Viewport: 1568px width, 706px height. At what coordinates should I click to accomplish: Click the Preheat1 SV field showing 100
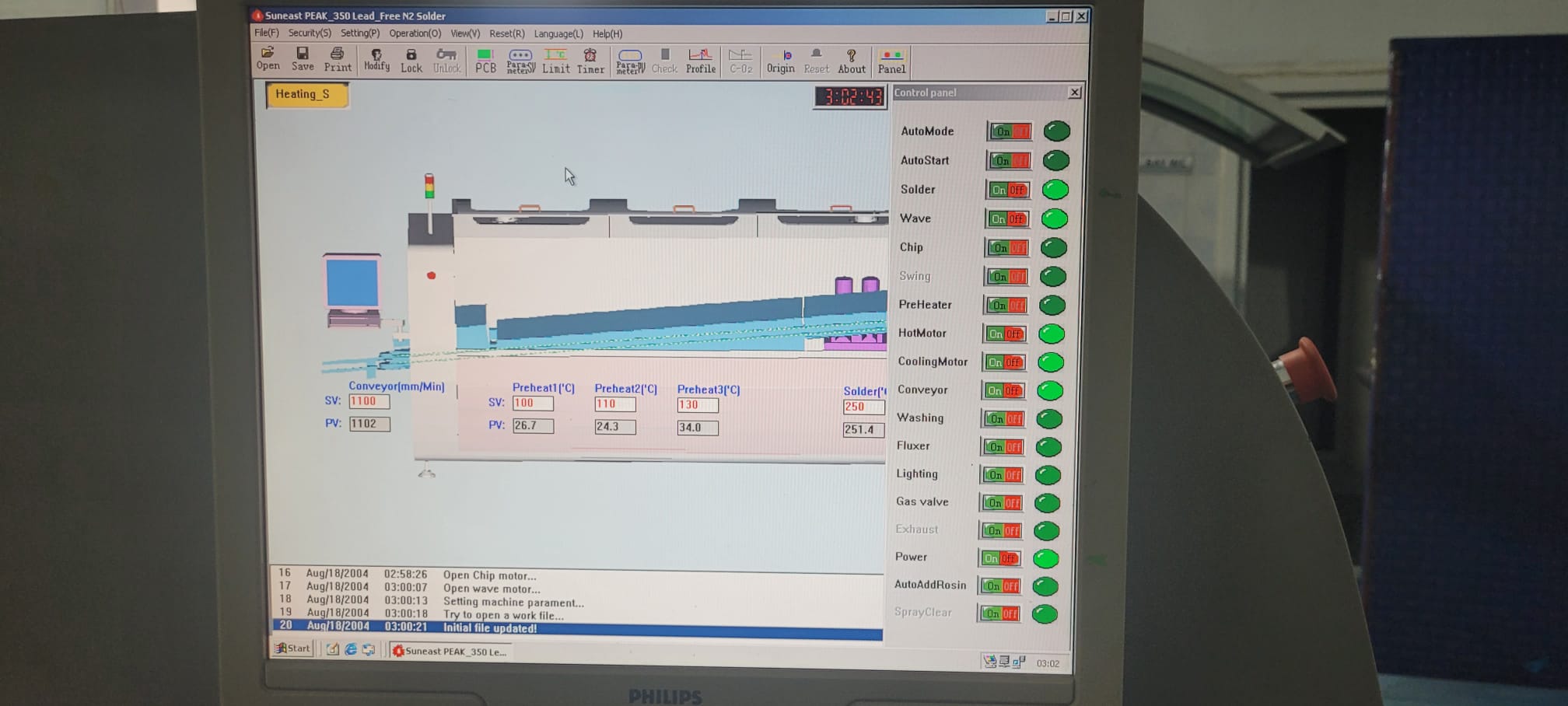click(533, 403)
